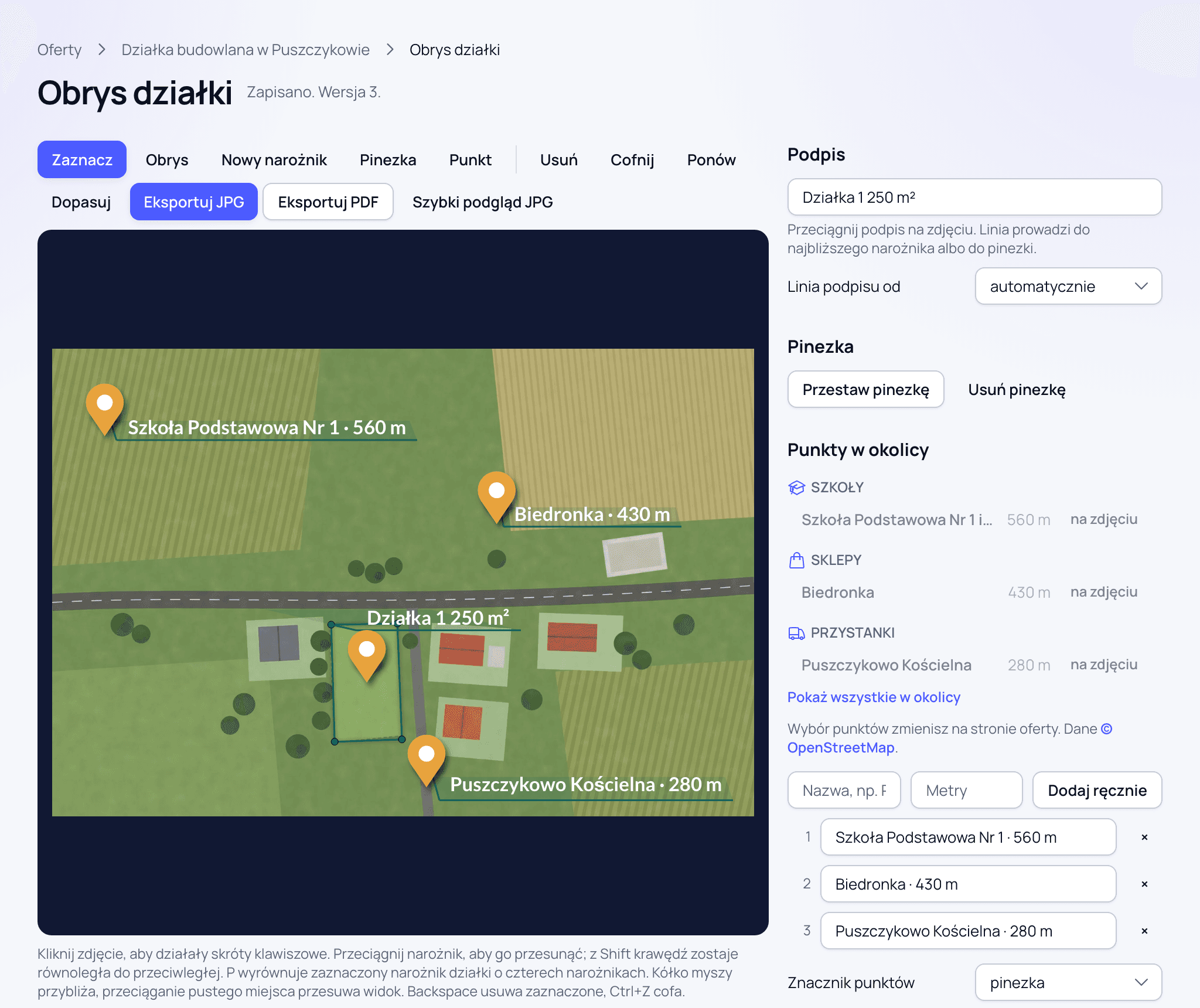Click the shops bag icon
1200x1008 pixels.
796,560
